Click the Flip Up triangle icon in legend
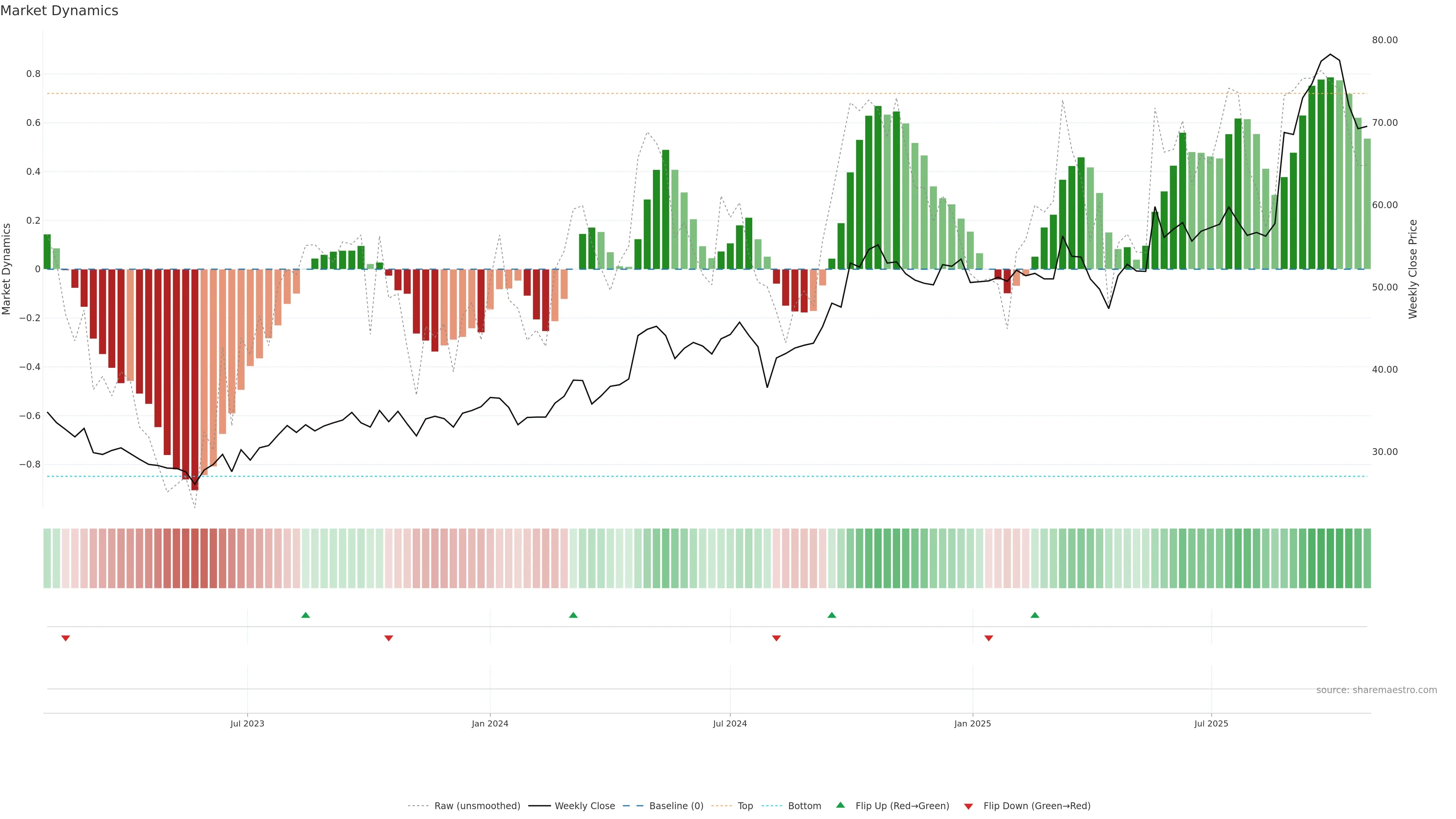 tap(841, 805)
